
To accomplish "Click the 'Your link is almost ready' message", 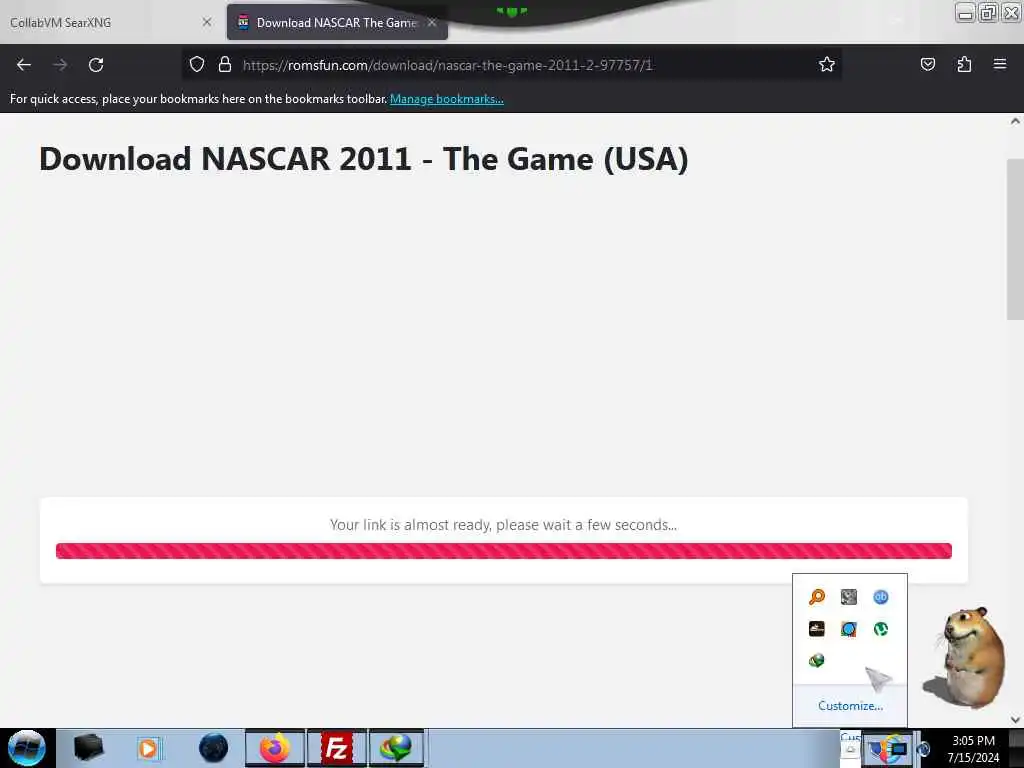I will pyautogui.click(x=504, y=525).
